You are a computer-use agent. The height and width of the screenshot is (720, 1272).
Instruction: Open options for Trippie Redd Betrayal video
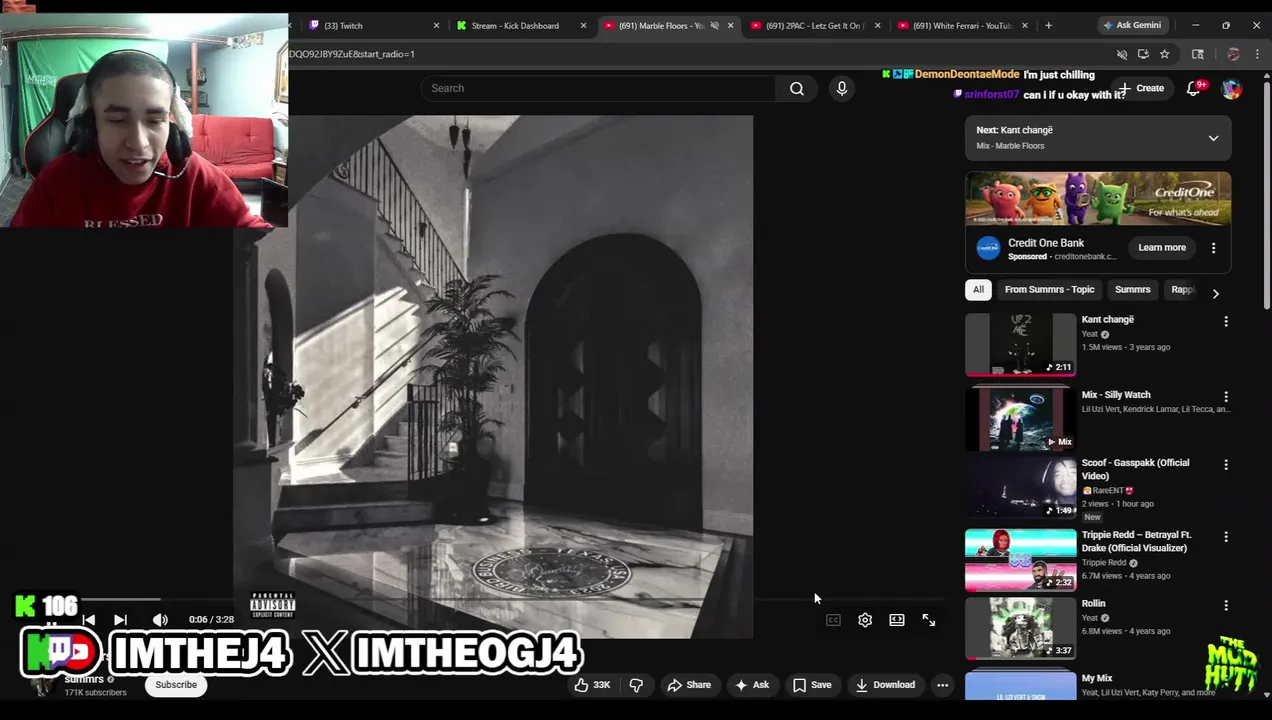coord(1226,537)
